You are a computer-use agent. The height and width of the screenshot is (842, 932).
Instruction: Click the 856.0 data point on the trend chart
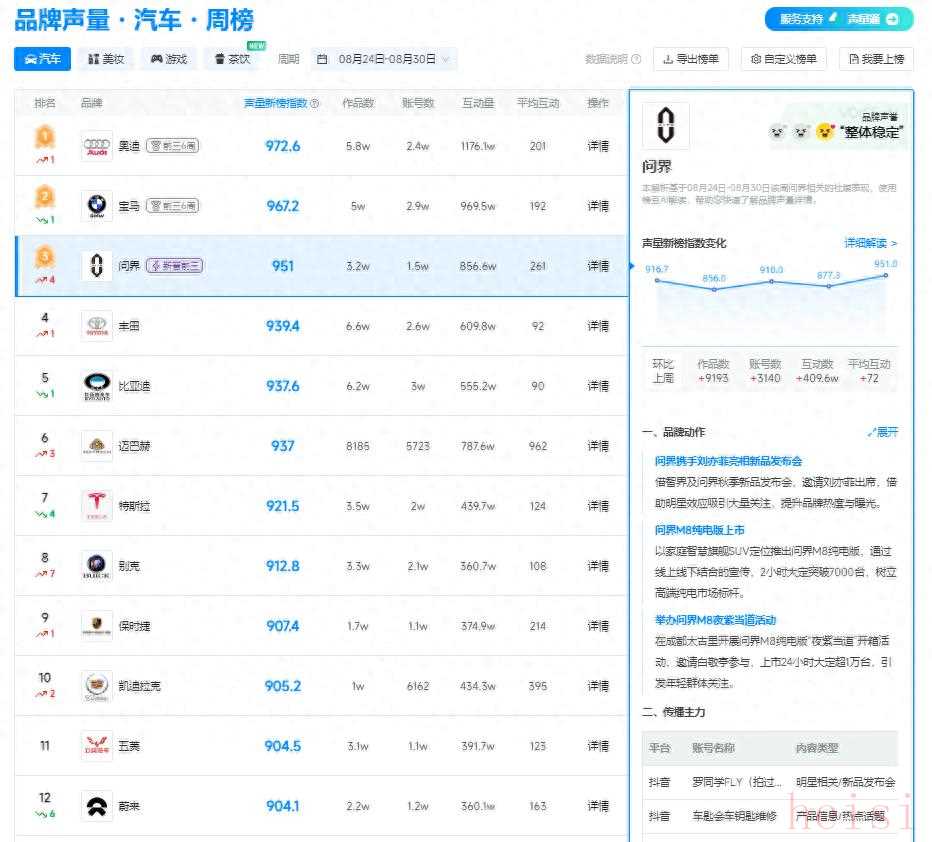pos(714,289)
